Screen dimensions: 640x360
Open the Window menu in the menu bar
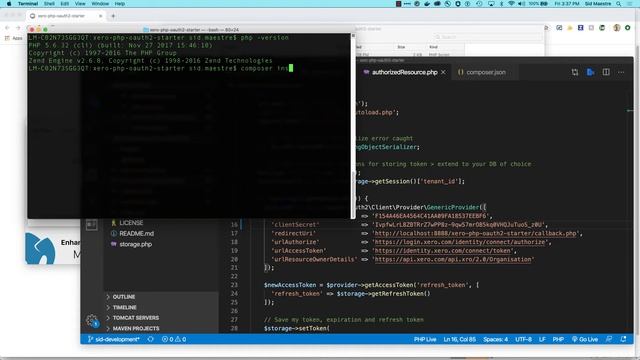100,4
